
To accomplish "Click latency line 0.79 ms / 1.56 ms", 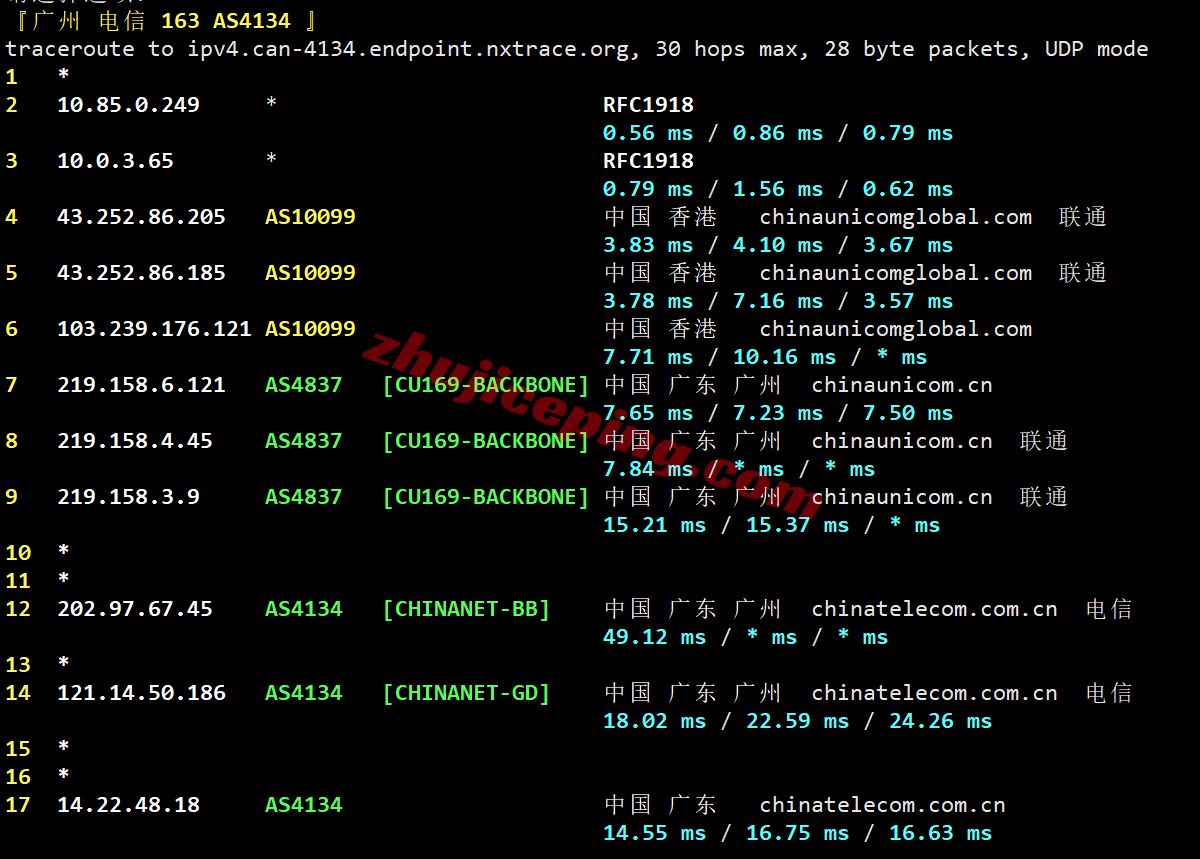I will [778, 189].
